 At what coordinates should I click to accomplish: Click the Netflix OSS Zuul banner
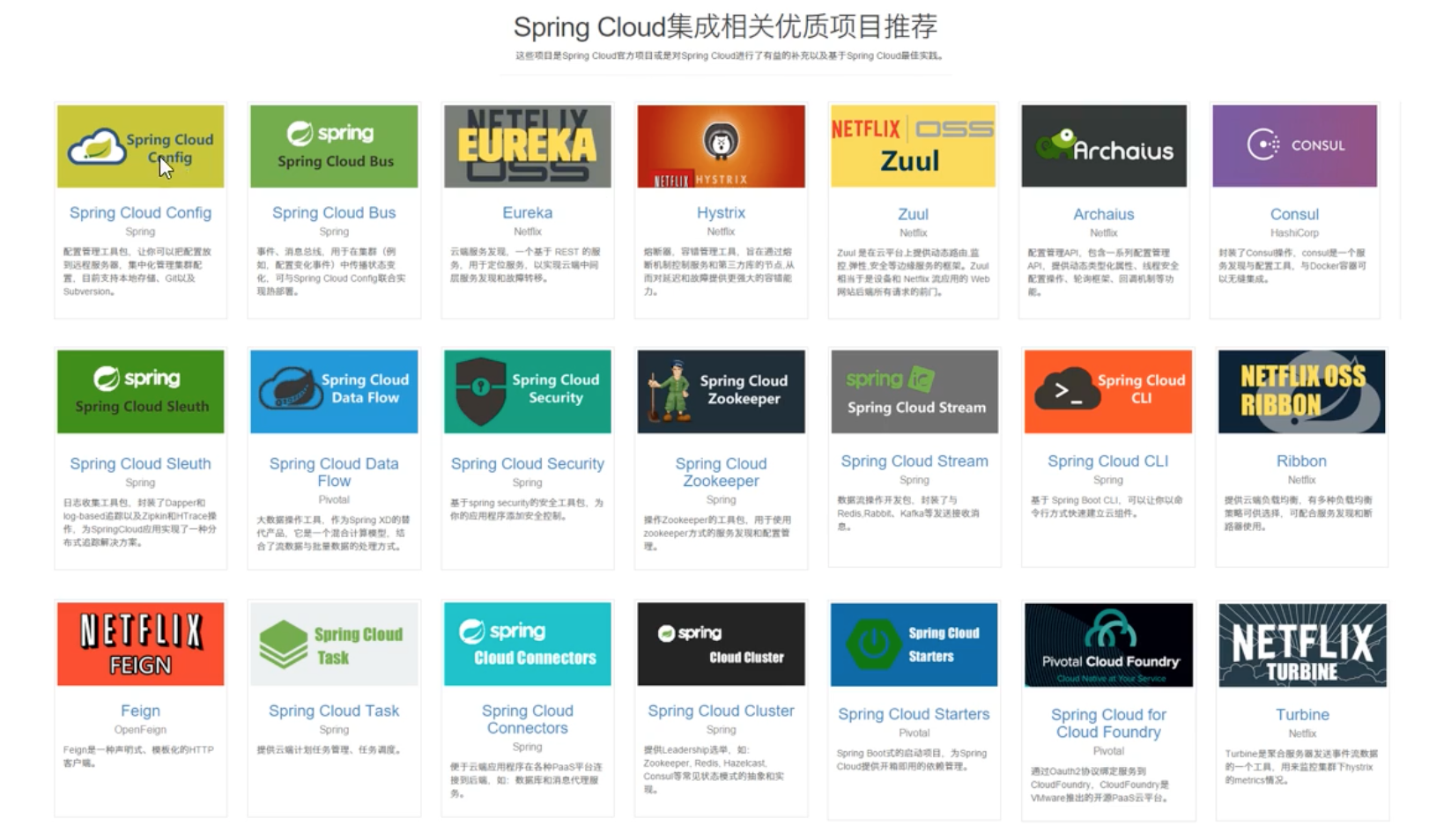913,146
